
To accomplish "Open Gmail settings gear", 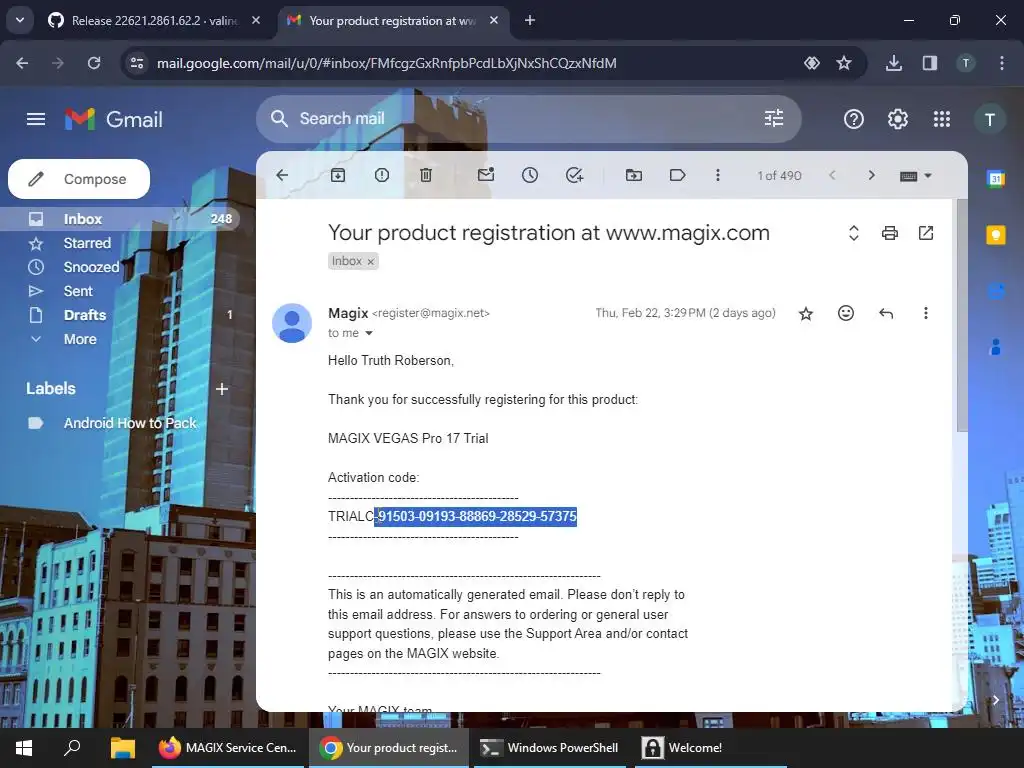I will pos(897,119).
